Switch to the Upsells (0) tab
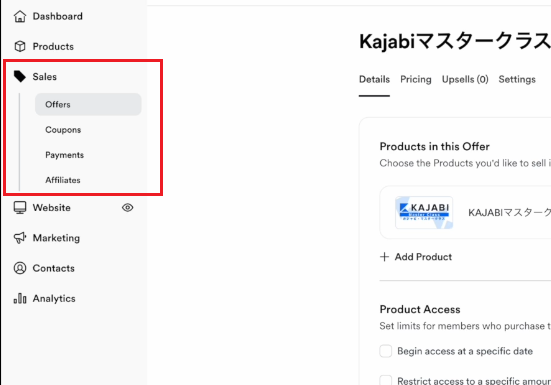 [465, 79]
